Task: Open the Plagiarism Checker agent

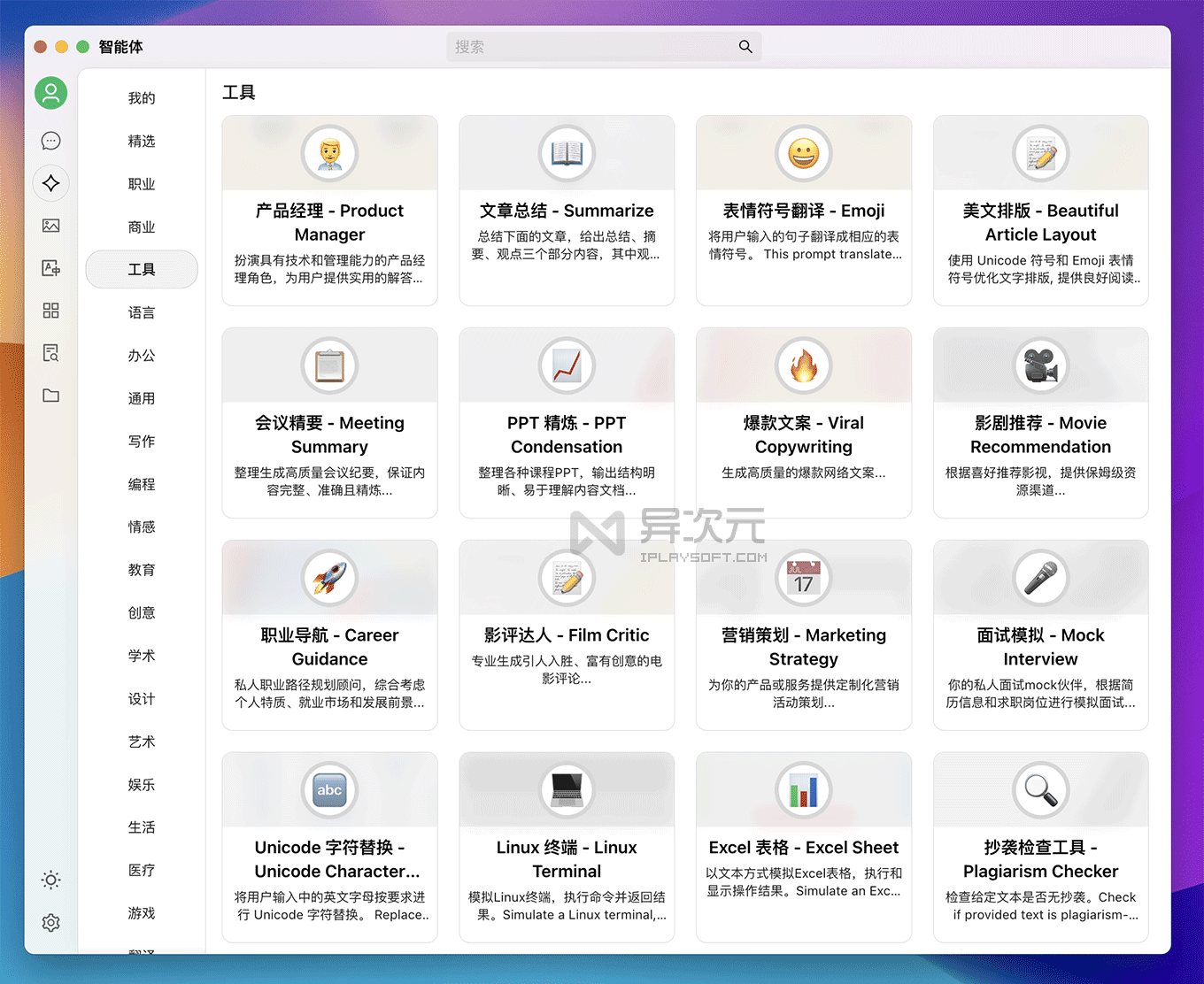Action: pos(1040,846)
